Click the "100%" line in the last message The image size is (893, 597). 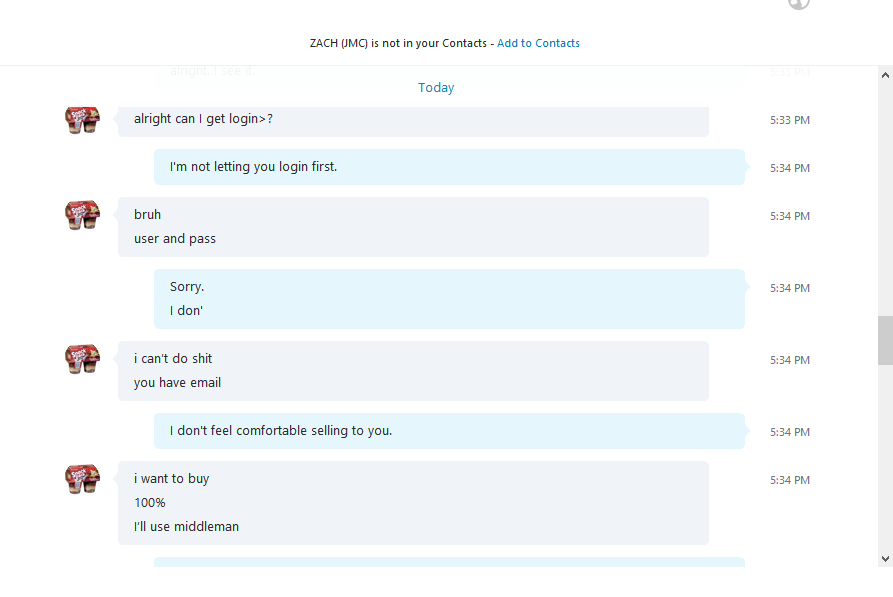150,503
